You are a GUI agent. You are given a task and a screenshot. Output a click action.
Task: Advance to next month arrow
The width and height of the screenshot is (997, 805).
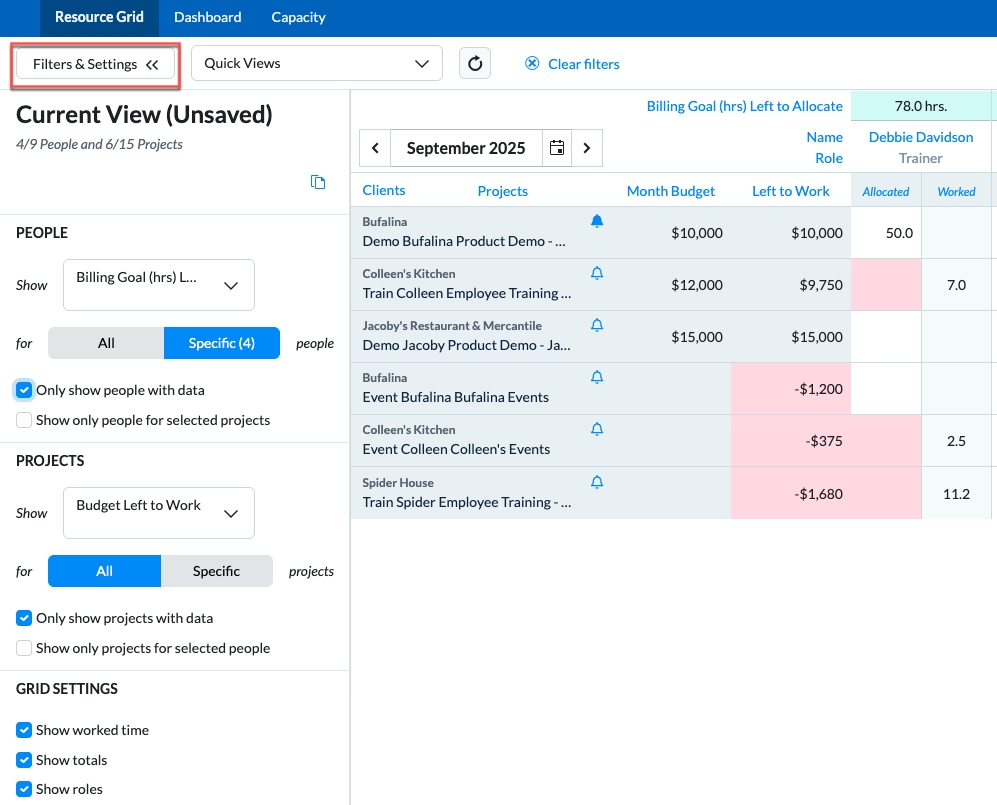tap(587, 148)
